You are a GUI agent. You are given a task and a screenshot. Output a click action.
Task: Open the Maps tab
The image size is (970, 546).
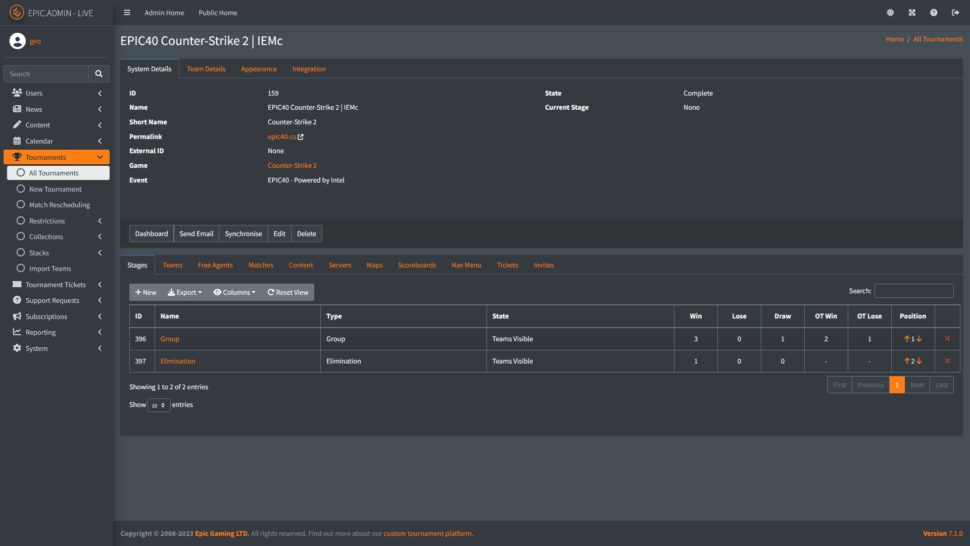click(374, 265)
